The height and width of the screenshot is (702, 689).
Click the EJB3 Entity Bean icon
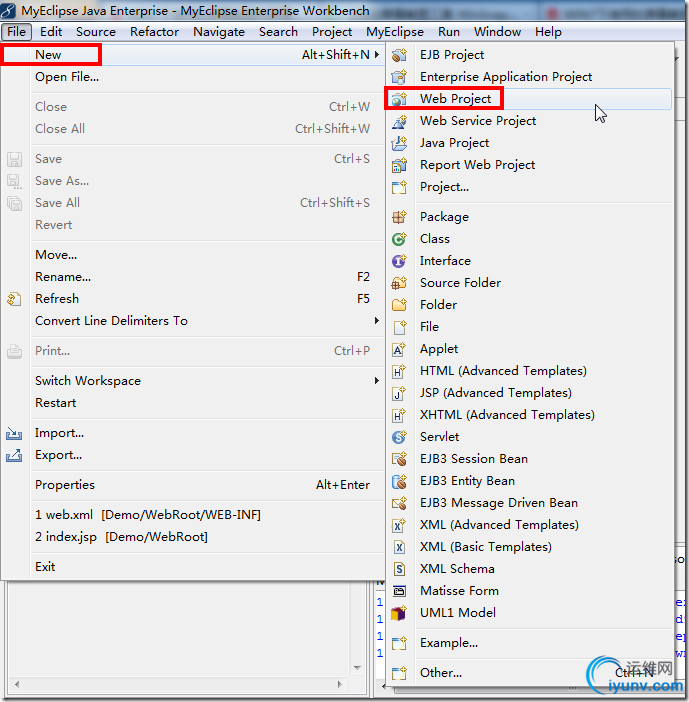point(399,481)
